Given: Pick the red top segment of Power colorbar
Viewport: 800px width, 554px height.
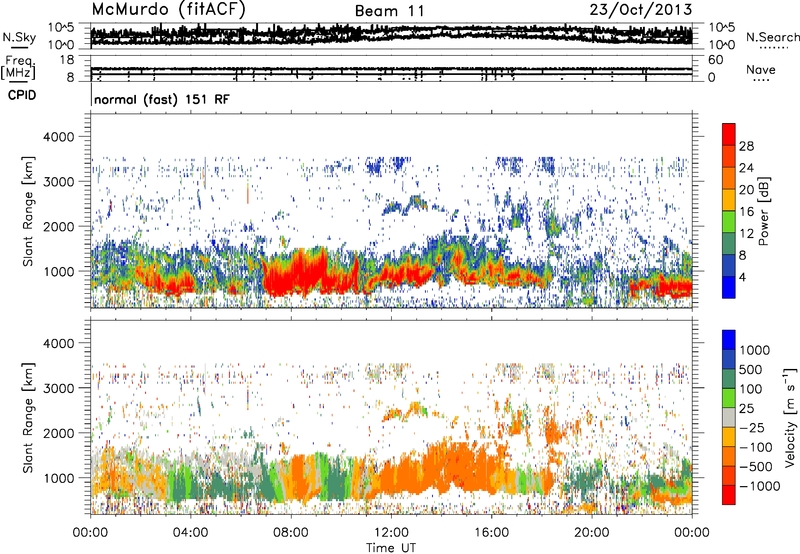Looking at the screenshot, I should point(729,135).
